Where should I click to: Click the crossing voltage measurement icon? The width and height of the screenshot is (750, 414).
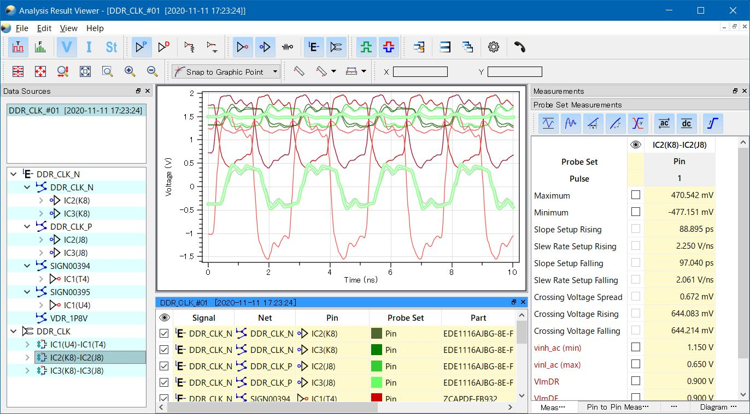[638, 123]
